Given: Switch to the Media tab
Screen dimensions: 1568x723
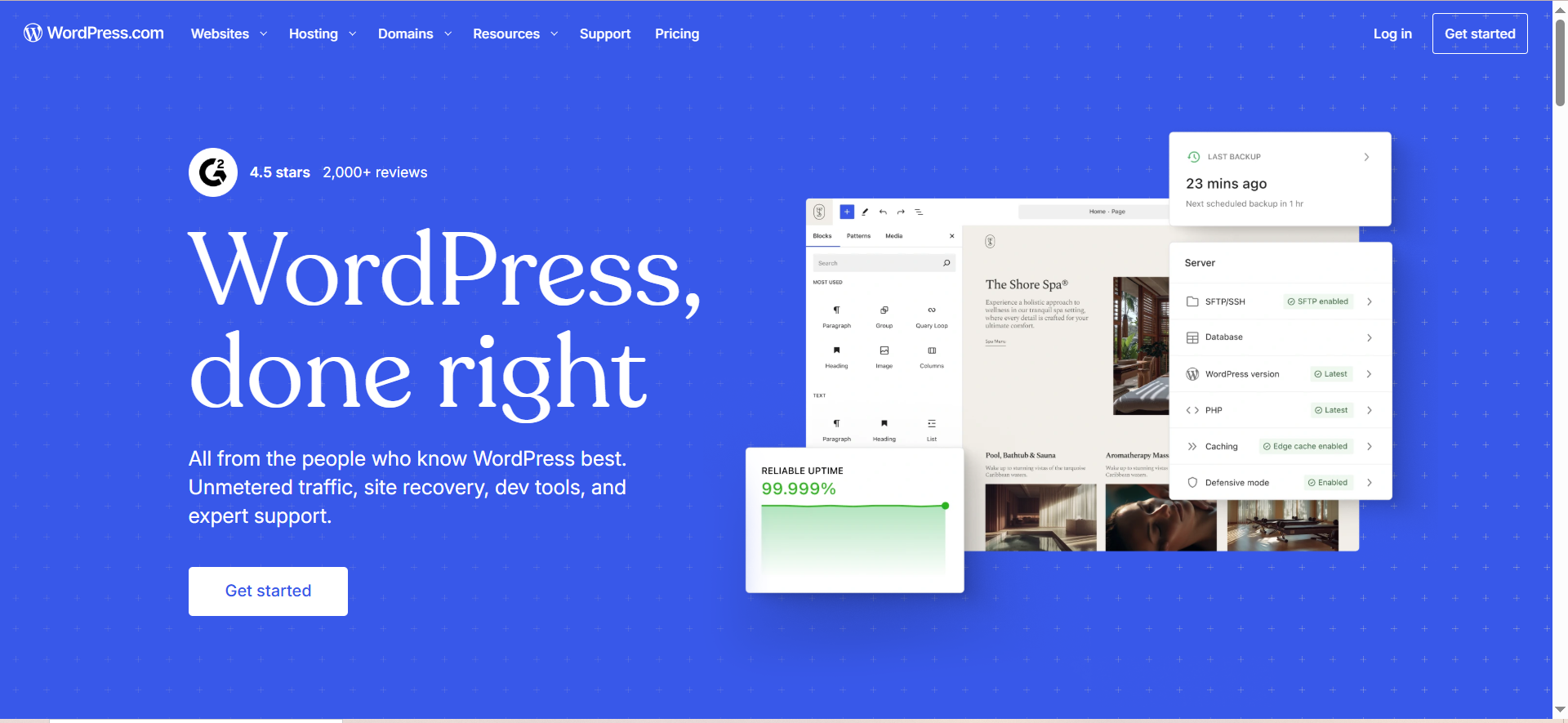Looking at the screenshot, I should (894, 236).
